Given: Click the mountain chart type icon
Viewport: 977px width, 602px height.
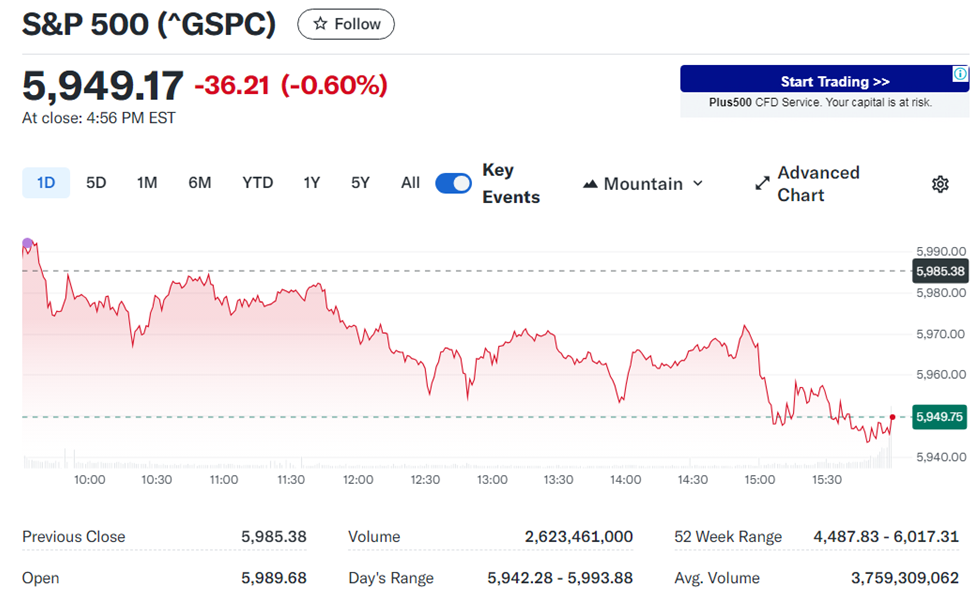Looking at the screenshot, I should (x=592, y=183).
